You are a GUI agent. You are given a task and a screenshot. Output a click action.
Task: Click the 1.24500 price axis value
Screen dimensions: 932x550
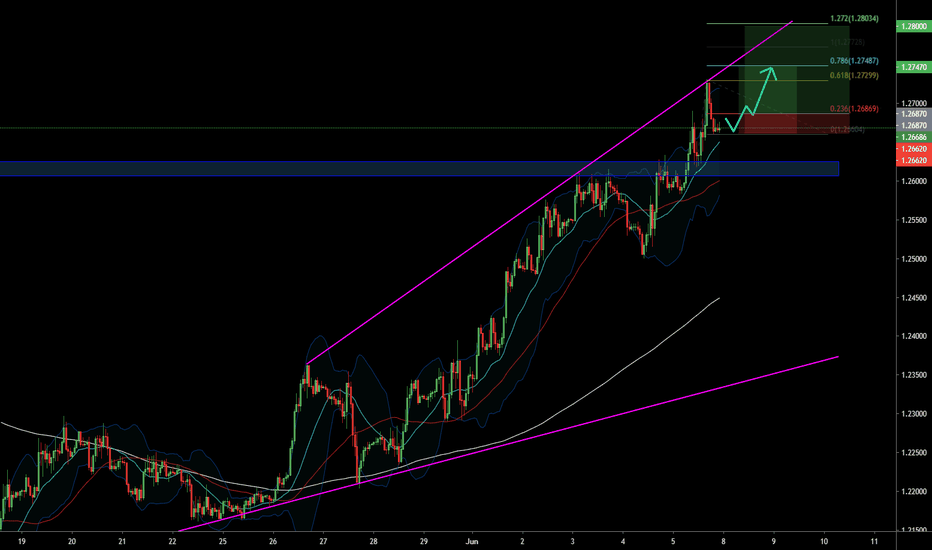pos(914,298)
